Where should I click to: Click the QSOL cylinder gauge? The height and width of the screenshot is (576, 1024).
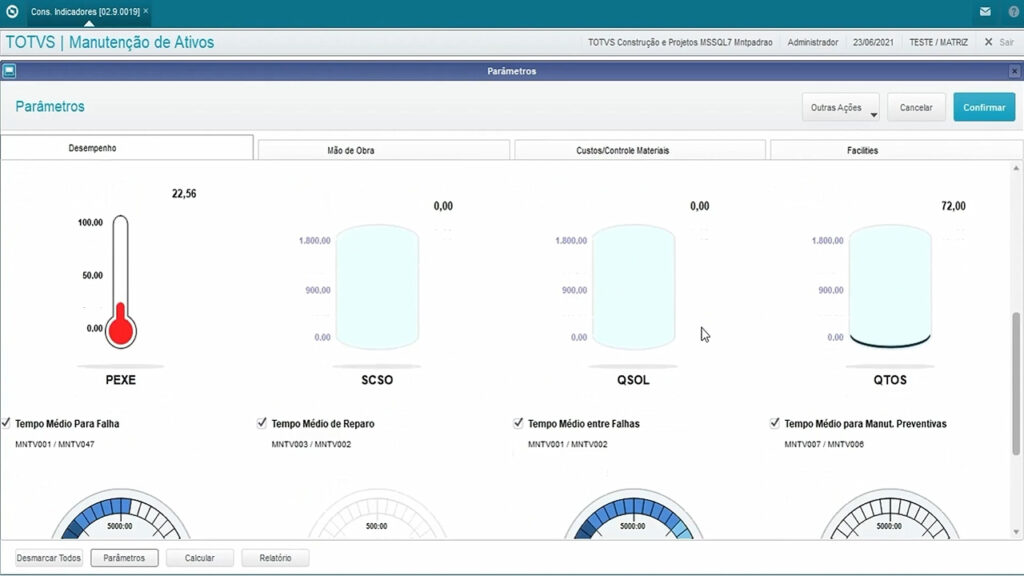click(633, 287)
